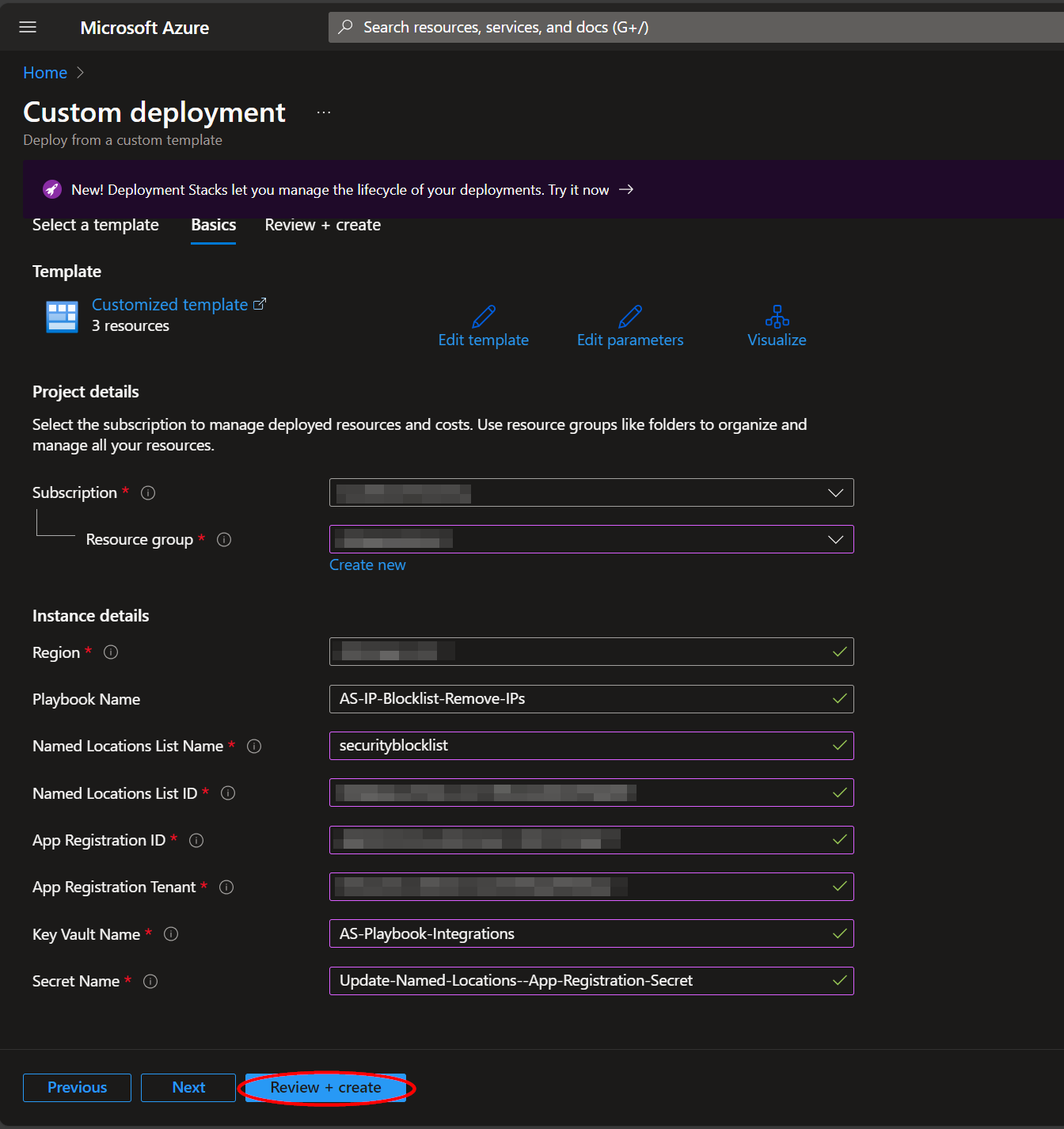The height and width of the screenshot is (1129, 1064).
Task: Show info tooltip for Named Locations List Name
Action: click(254, 747)
